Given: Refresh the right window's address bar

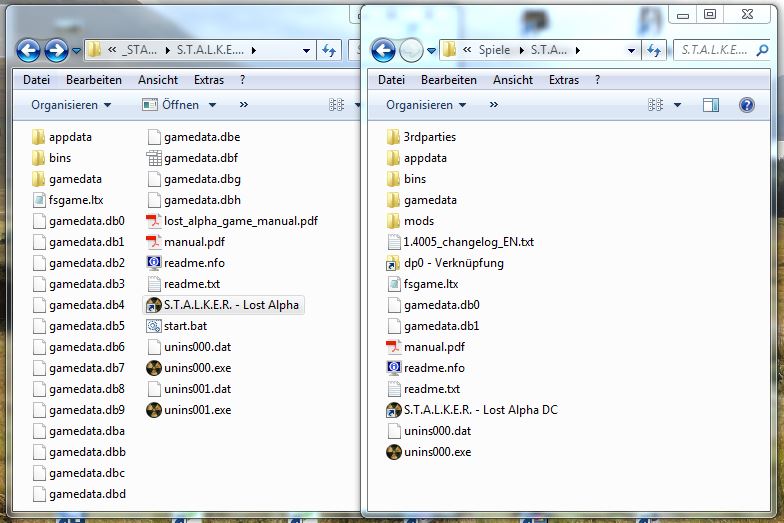Looking at the screenshot, I should tap(654, 50).
